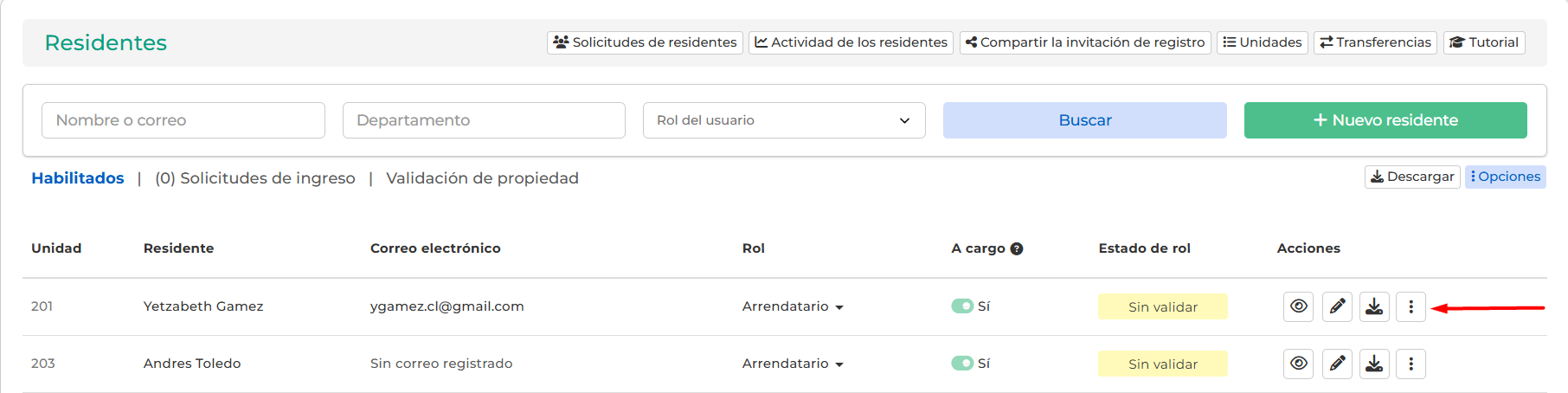Toggle A cargo switch for unit 201
Viewport: 1568px width, 393px height.
[962, 306]
